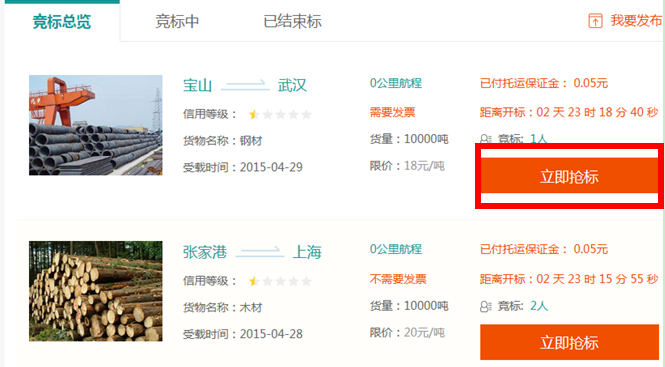Click 立即抢标 for the timber shipment

[x=569, y=342]
